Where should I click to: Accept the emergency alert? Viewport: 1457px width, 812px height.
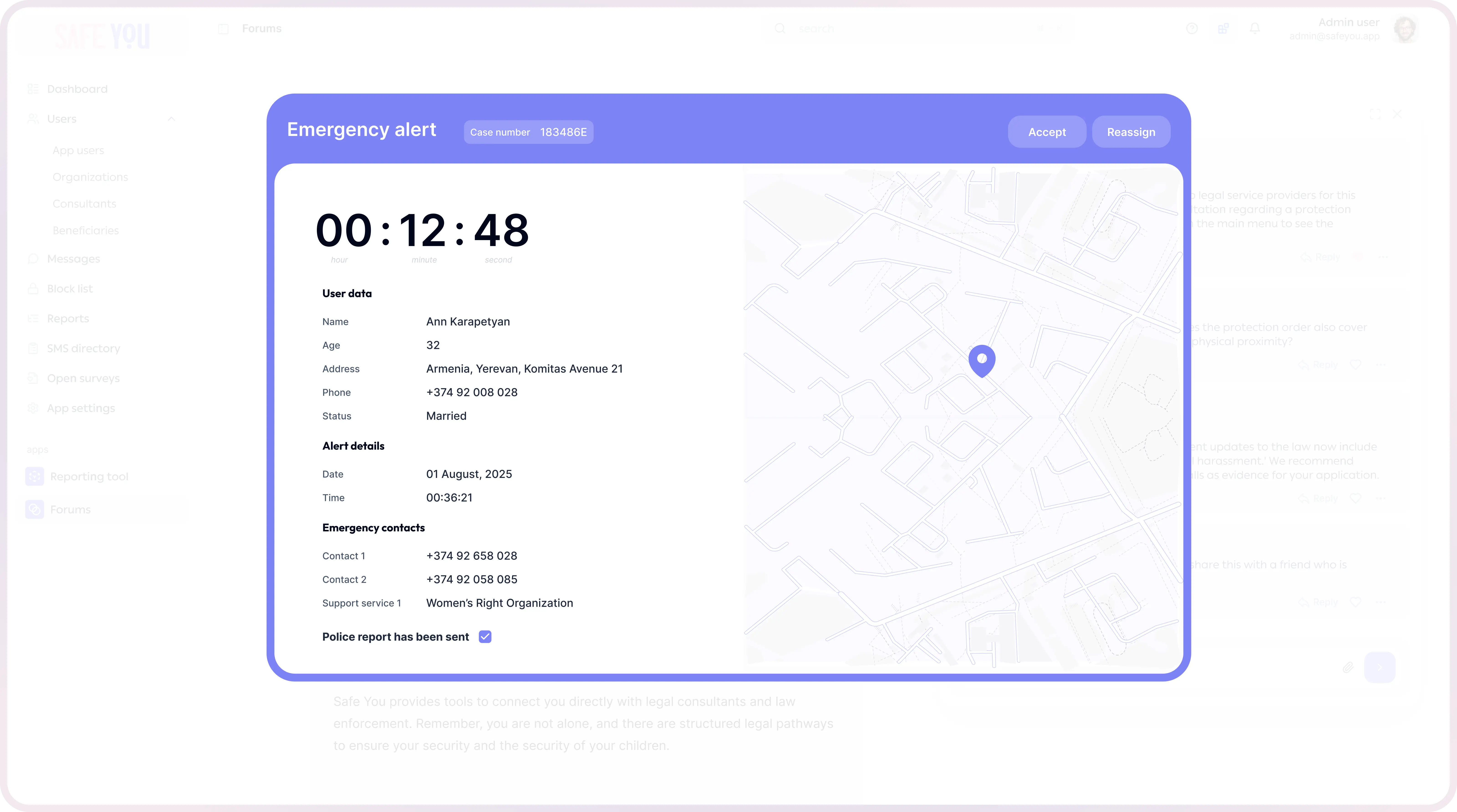click(x=1047, y=132)
